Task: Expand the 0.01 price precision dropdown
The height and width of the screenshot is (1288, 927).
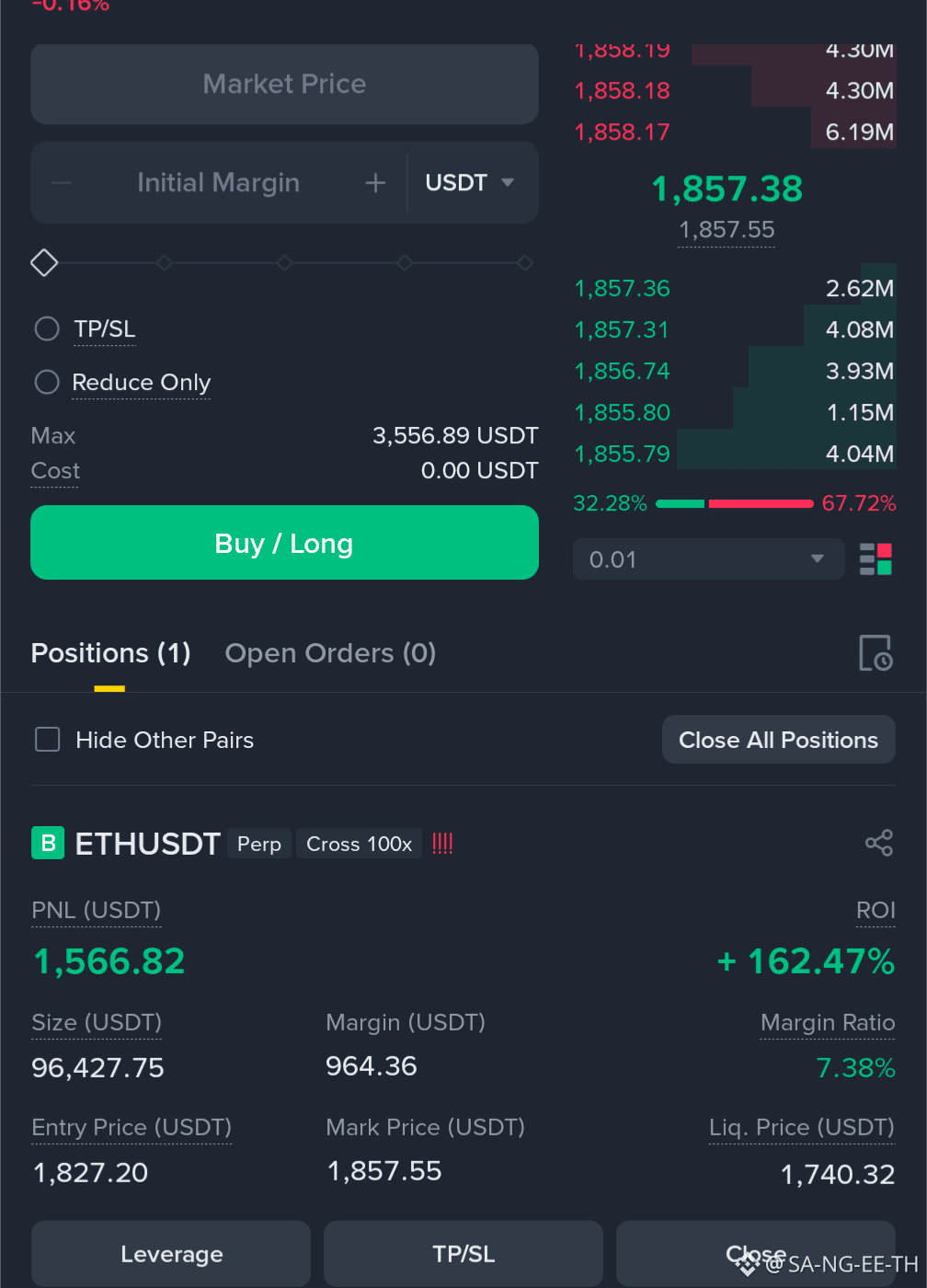Action: tap(708, 559)
